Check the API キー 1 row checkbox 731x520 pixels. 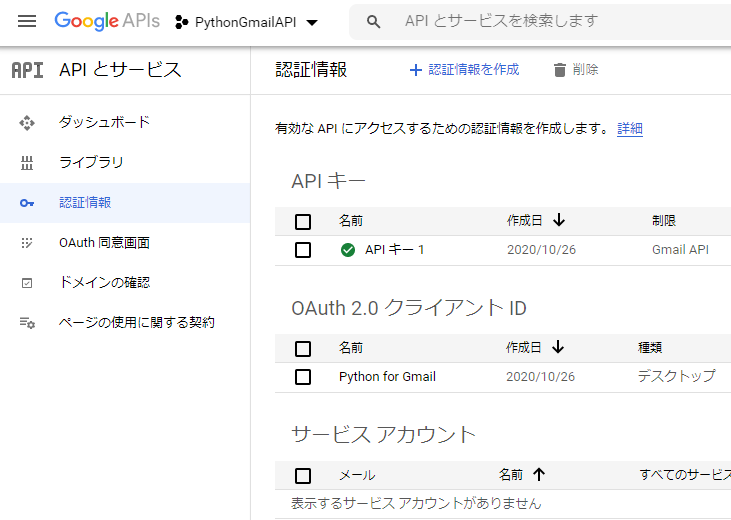[303, 250]
